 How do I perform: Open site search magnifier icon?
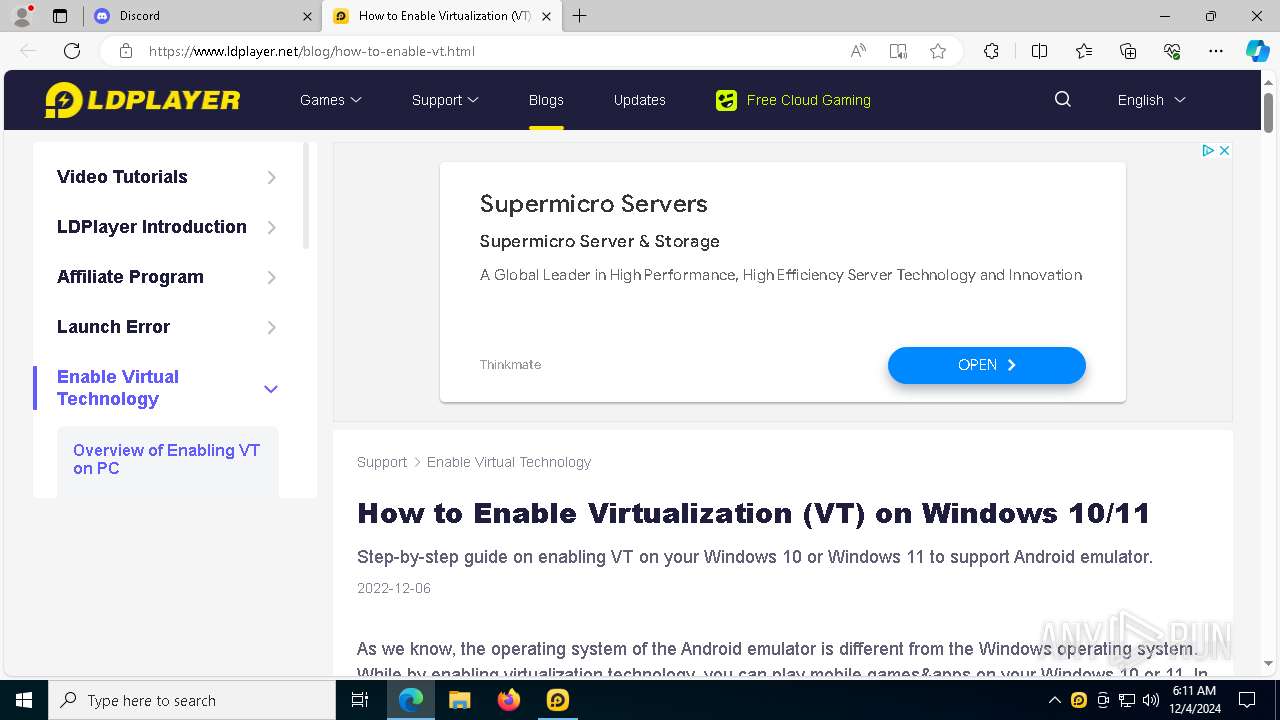tap(1063, 99)
